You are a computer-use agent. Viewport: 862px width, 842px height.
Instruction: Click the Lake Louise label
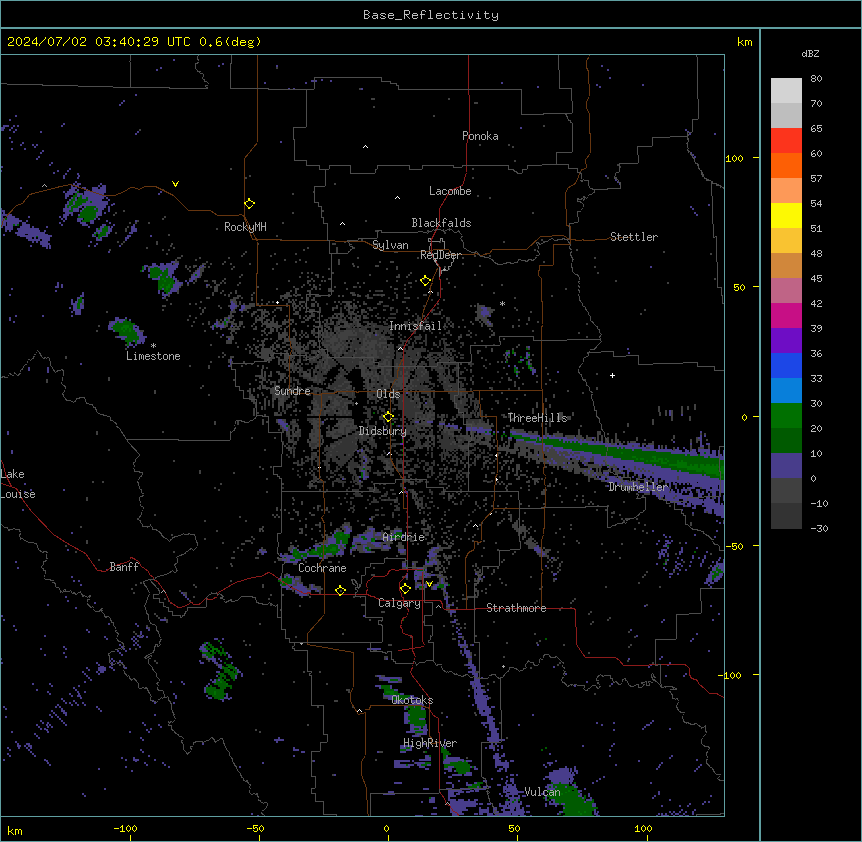(16, 484)
